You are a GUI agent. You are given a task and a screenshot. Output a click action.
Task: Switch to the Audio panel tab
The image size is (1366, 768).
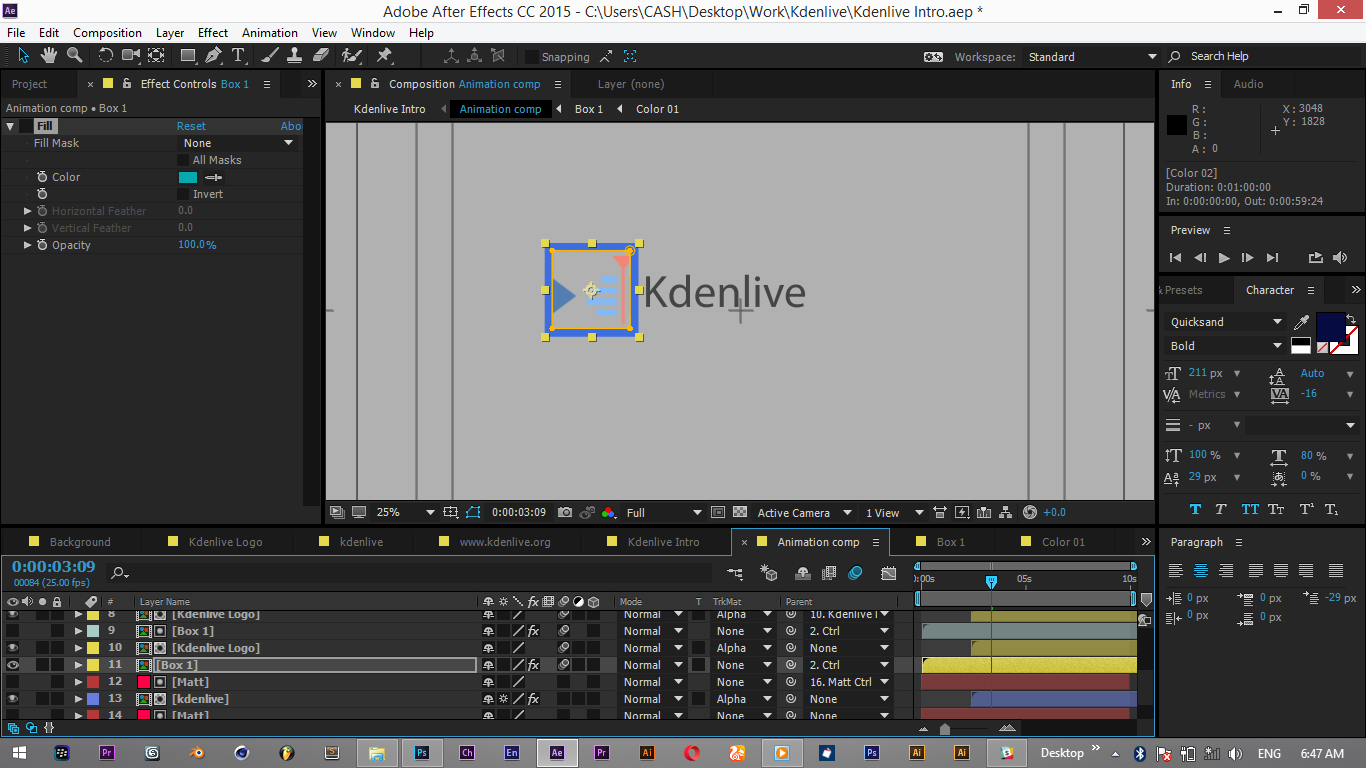1248,84
